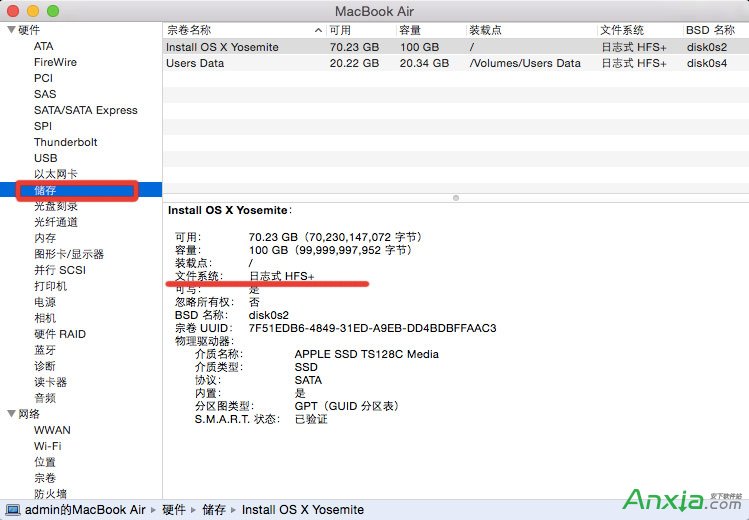
Task: Go to 储存 in the path bar
Action: [214, 510]
